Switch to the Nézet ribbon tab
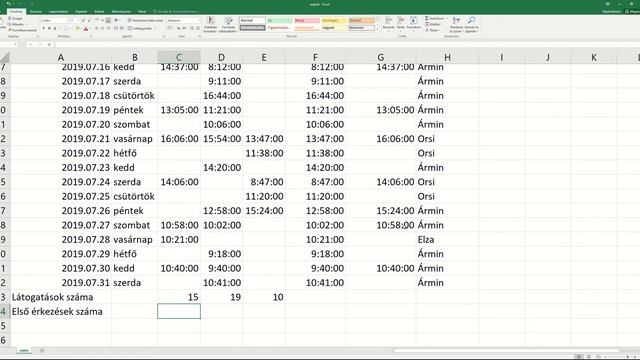This screenshot has height=360, width=640. click(142, 11)
